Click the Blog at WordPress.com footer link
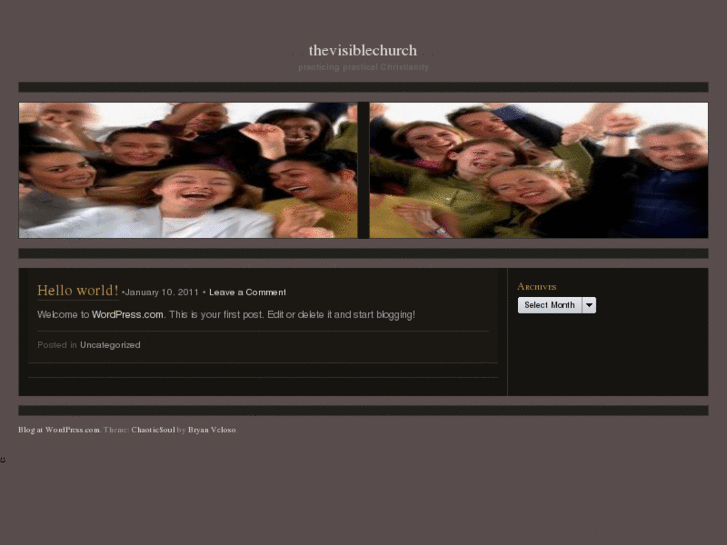 coord(59,430)
